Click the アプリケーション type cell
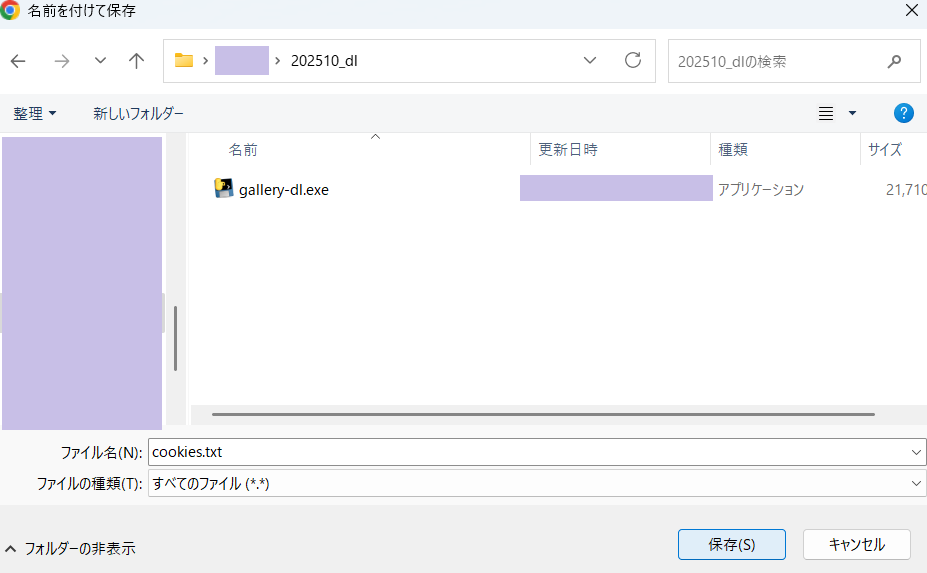The image size is (927, 573). (x=761, y=189)
